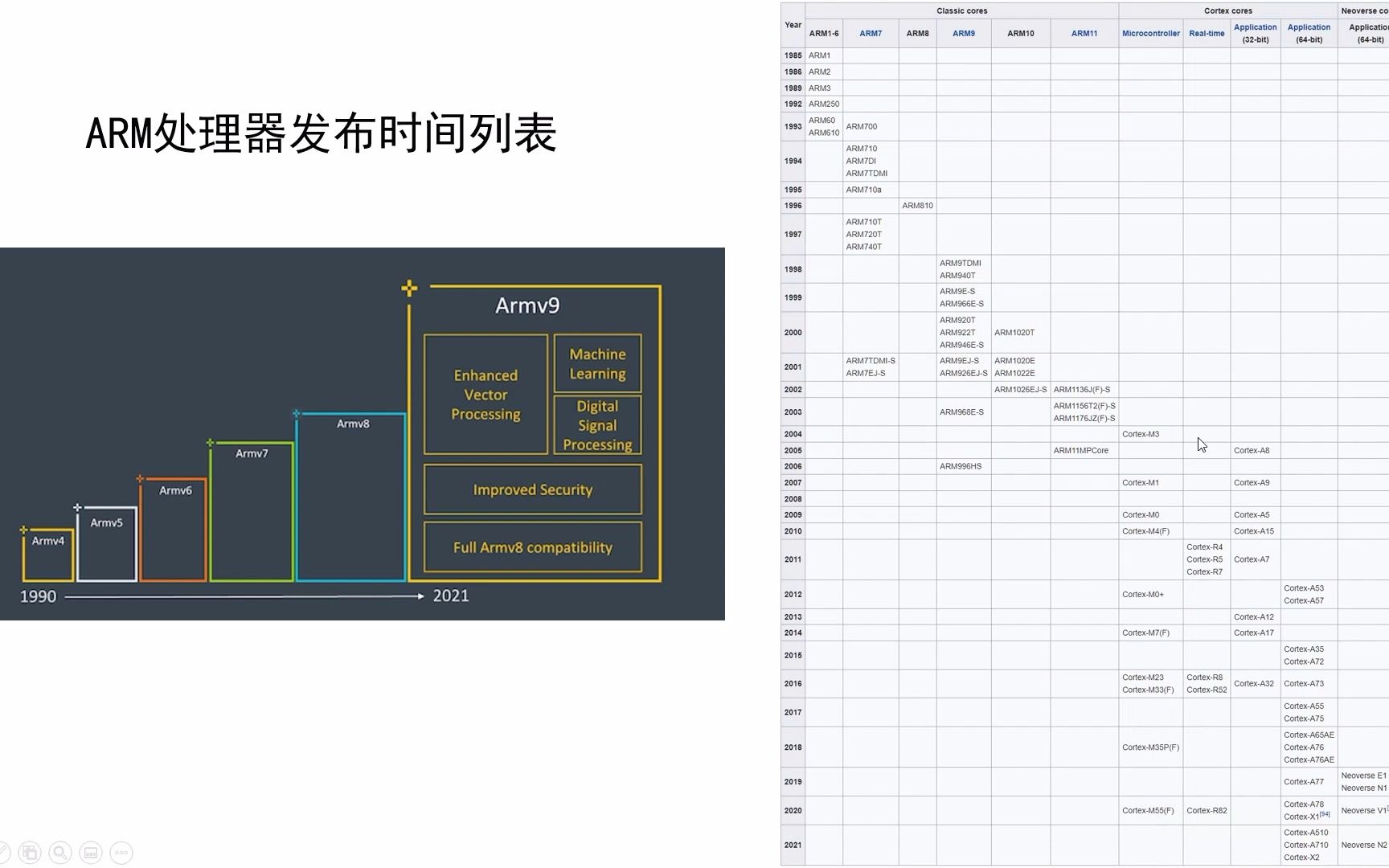The width and height of the screenshot is (1389, 868).
Task: Click the Cortex-A12 cell in the 2013 row
Action: pos(1254,616)
